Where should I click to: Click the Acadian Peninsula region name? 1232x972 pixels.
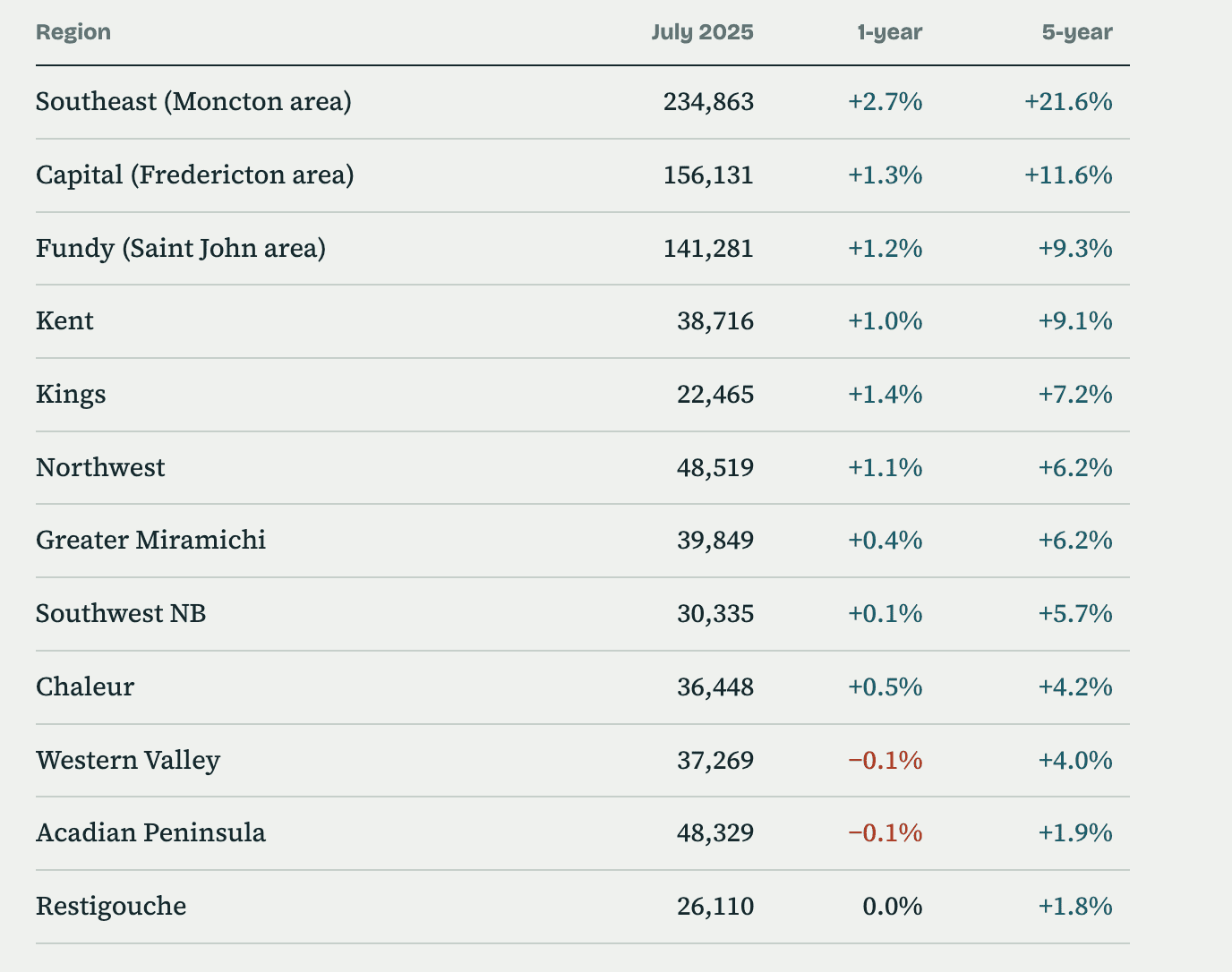tap(150, 833)
